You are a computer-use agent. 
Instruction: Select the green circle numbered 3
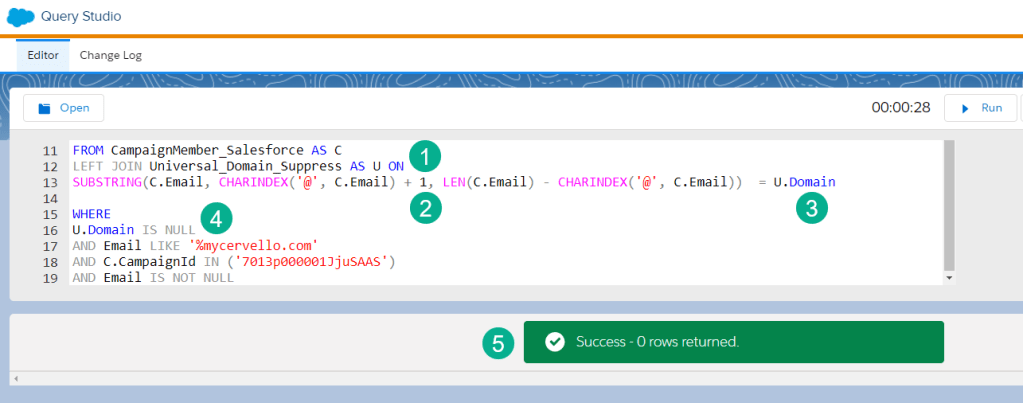[x=812, y=207]
